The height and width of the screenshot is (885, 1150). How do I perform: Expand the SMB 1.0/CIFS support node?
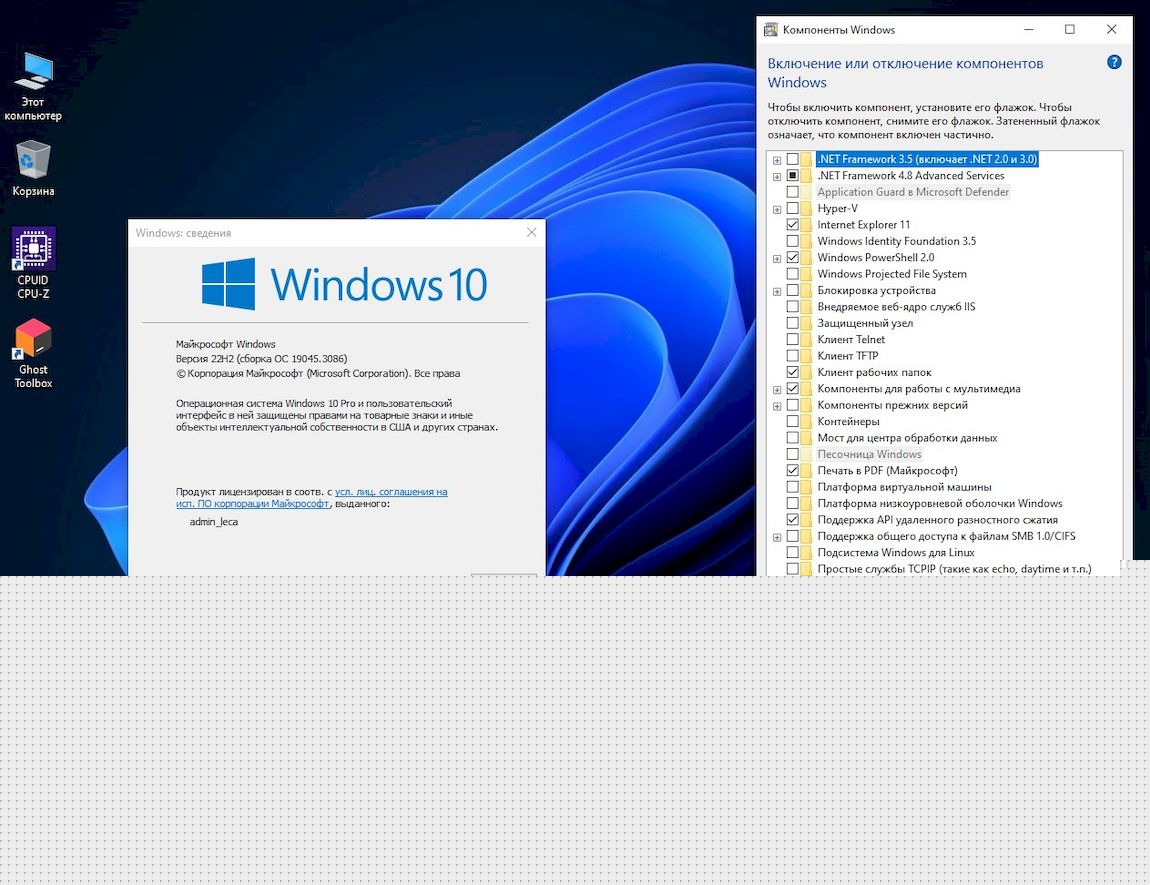[x=777, y=537]
